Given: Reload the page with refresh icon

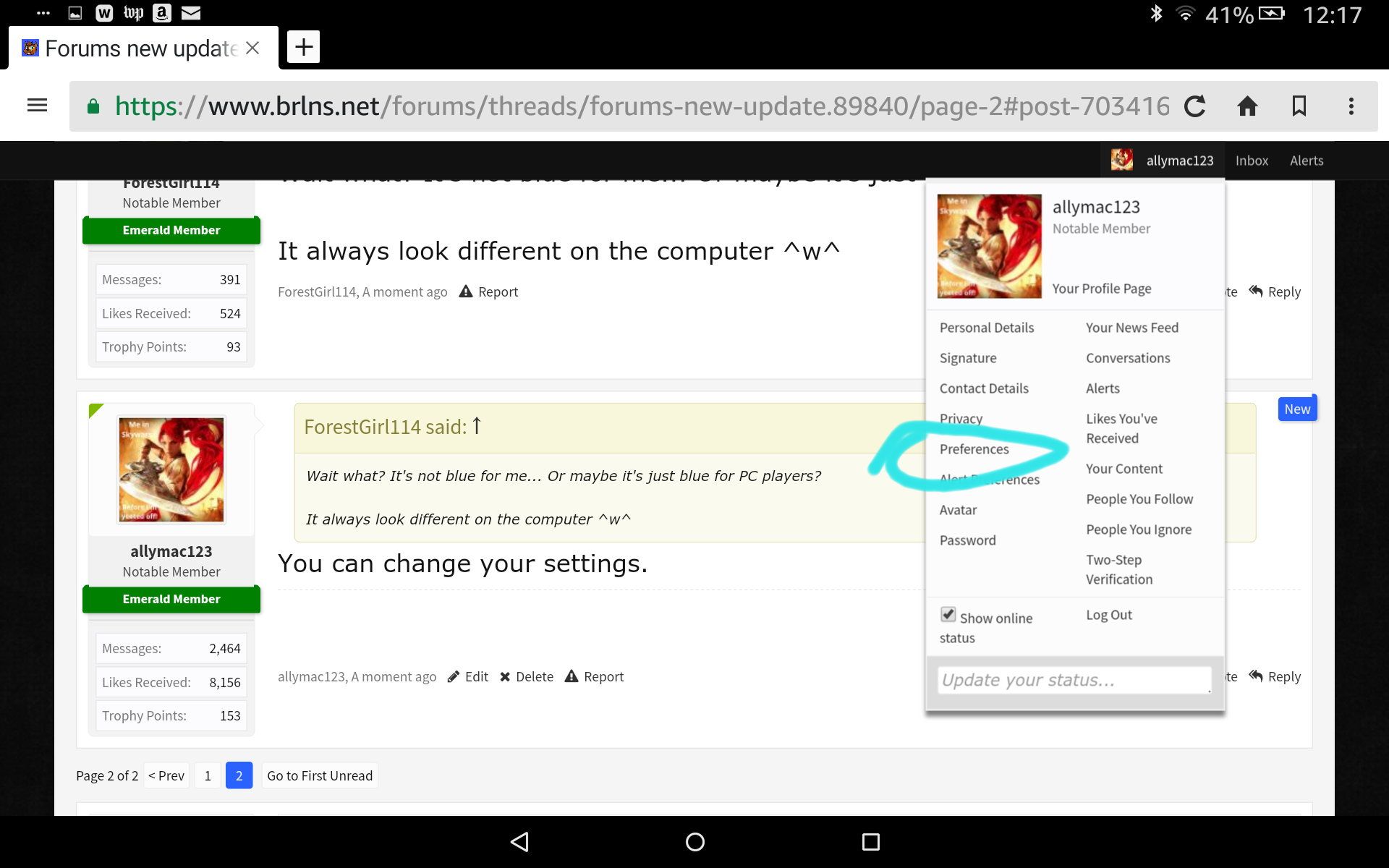Looking at the screenshot, I should (1195, 106).
